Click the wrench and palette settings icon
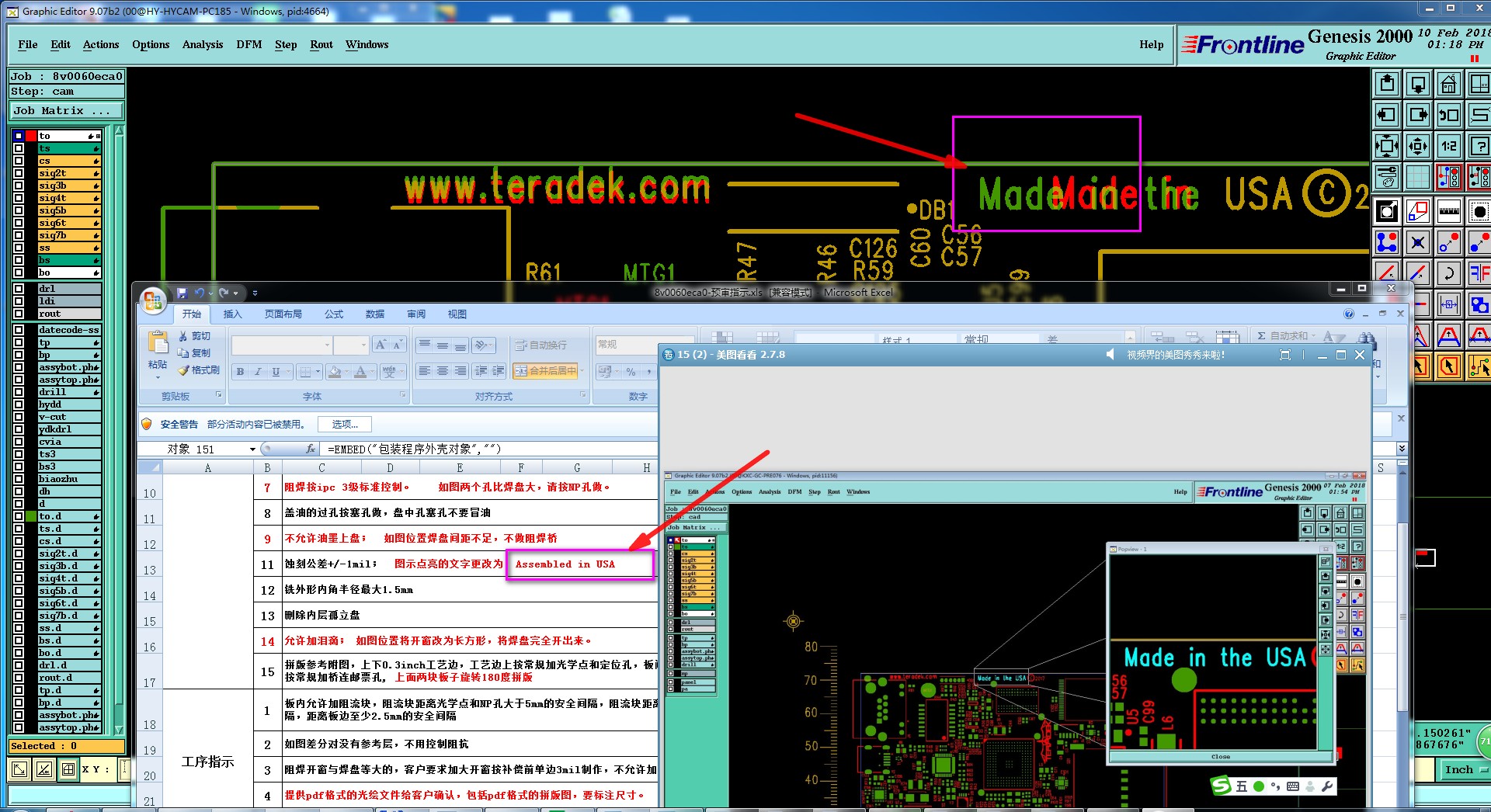The image size is (1491, 812). pos(1387,177)
